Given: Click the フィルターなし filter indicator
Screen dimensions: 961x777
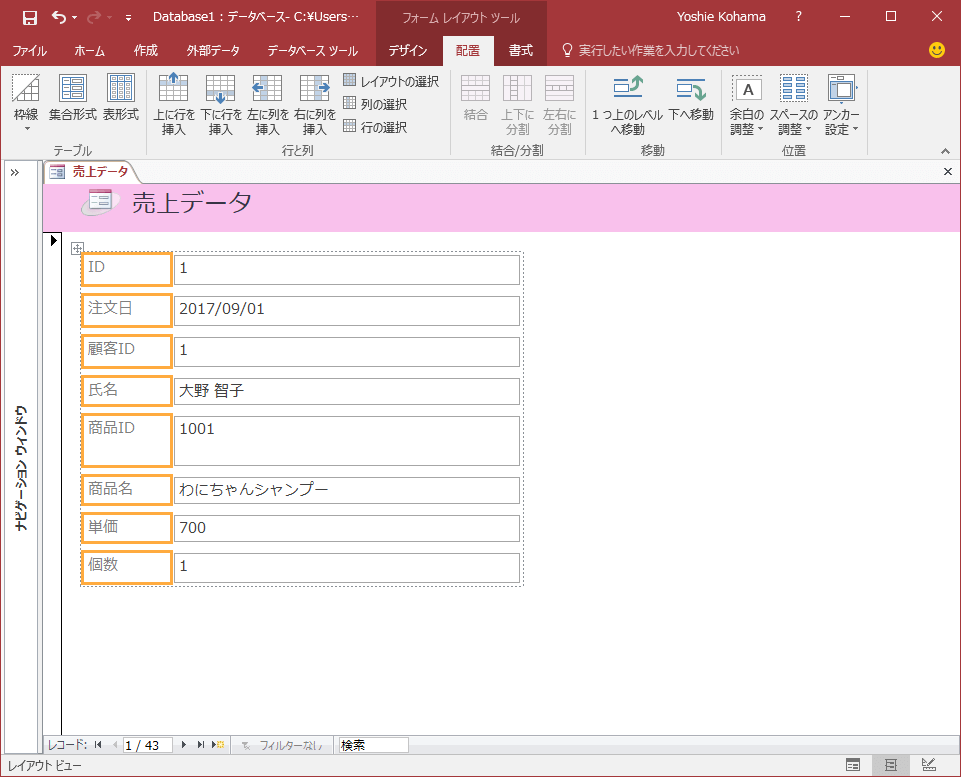Looking at the screenshot, I should tap(282, 745).
